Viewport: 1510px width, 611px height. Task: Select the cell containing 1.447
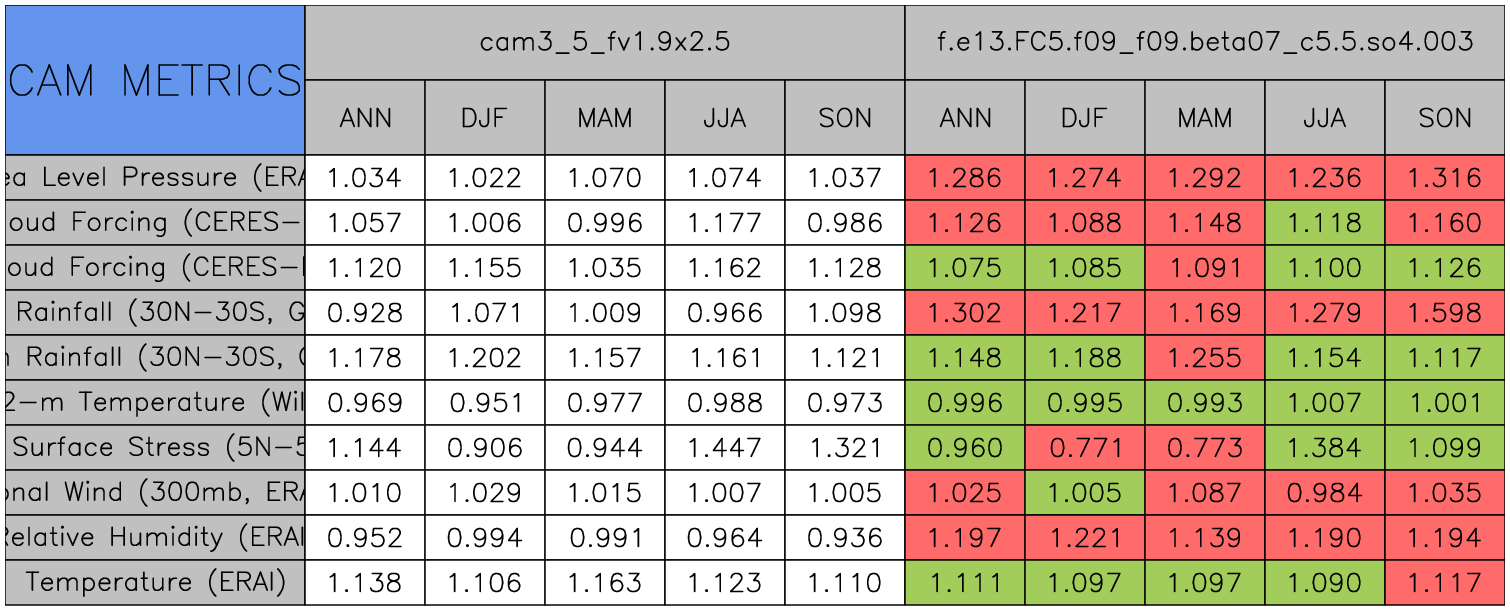tap(724, 447)
